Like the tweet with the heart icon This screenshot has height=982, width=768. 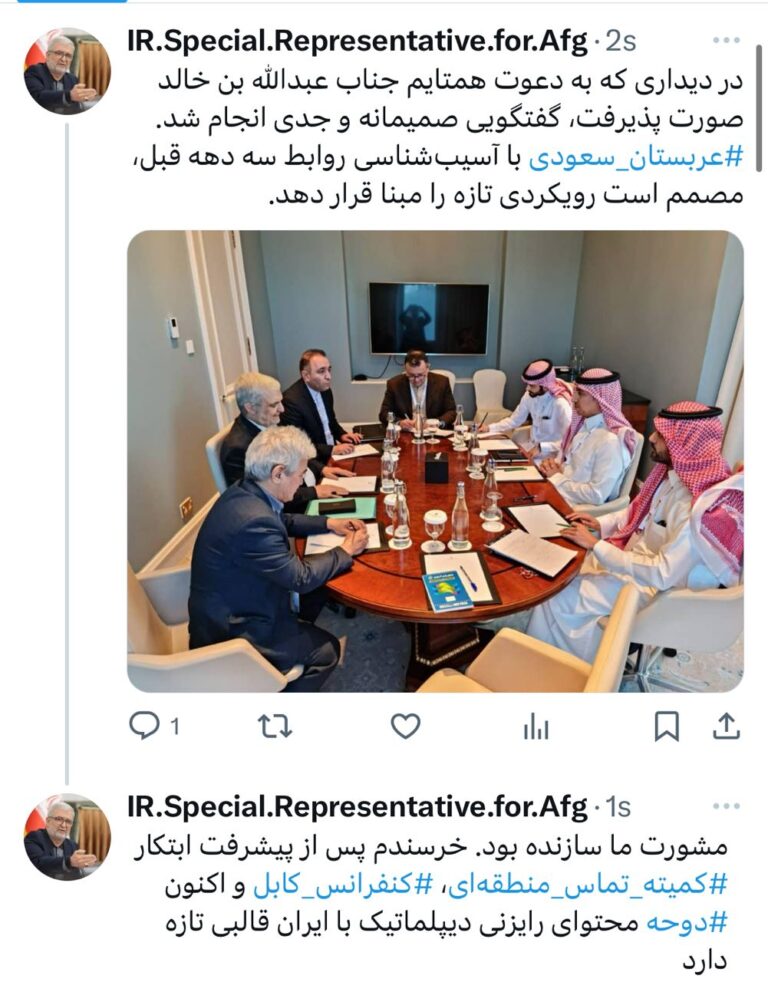point(405,726)
